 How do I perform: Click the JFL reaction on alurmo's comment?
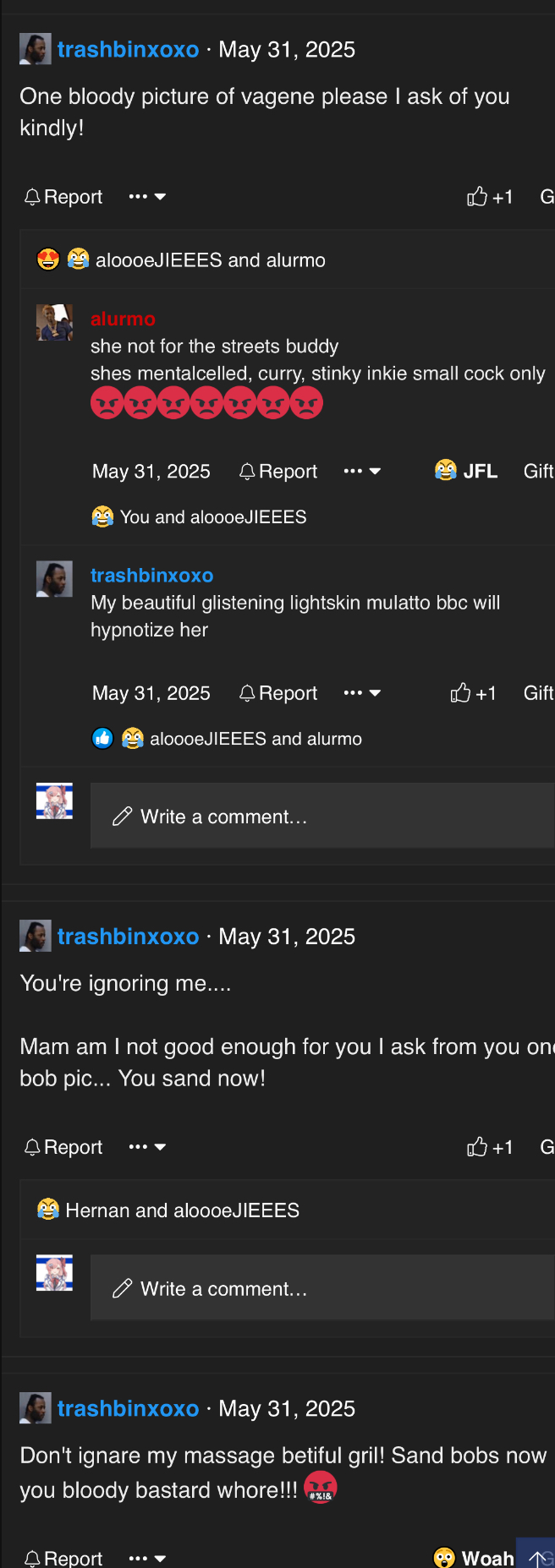[466, 471]
